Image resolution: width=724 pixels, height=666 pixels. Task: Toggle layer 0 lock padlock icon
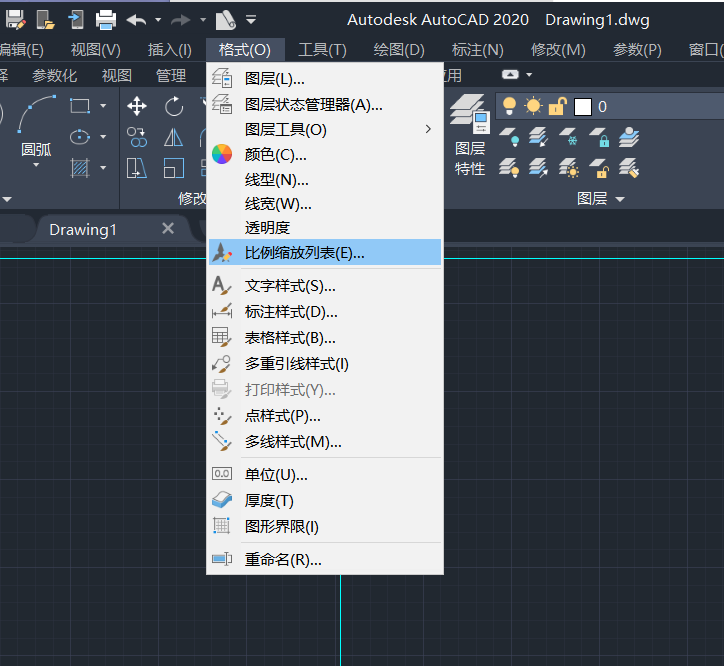pos(557,106)
